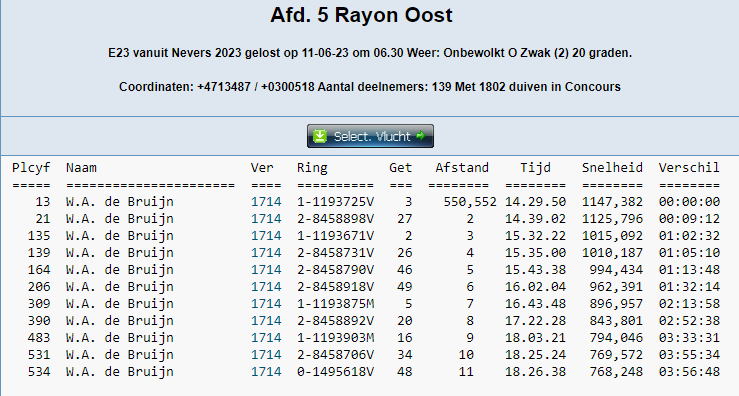The image size is (739, 396).
Task: Click ring number 0-1495618V
Action: coord(335,371)
